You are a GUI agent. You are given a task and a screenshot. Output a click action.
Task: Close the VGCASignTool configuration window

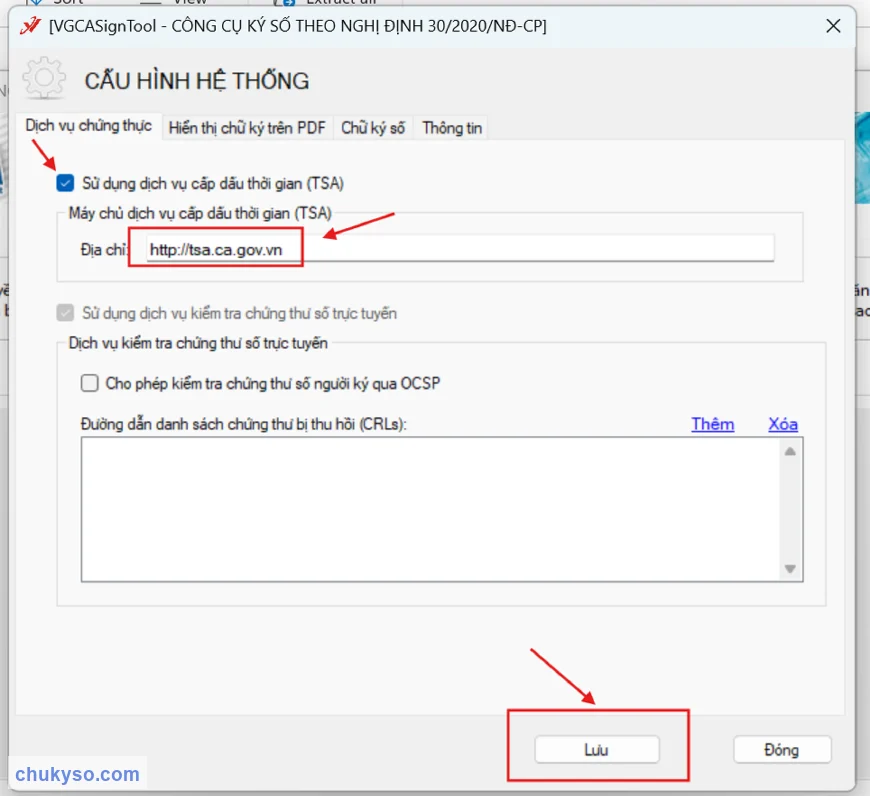pos(833,26)
